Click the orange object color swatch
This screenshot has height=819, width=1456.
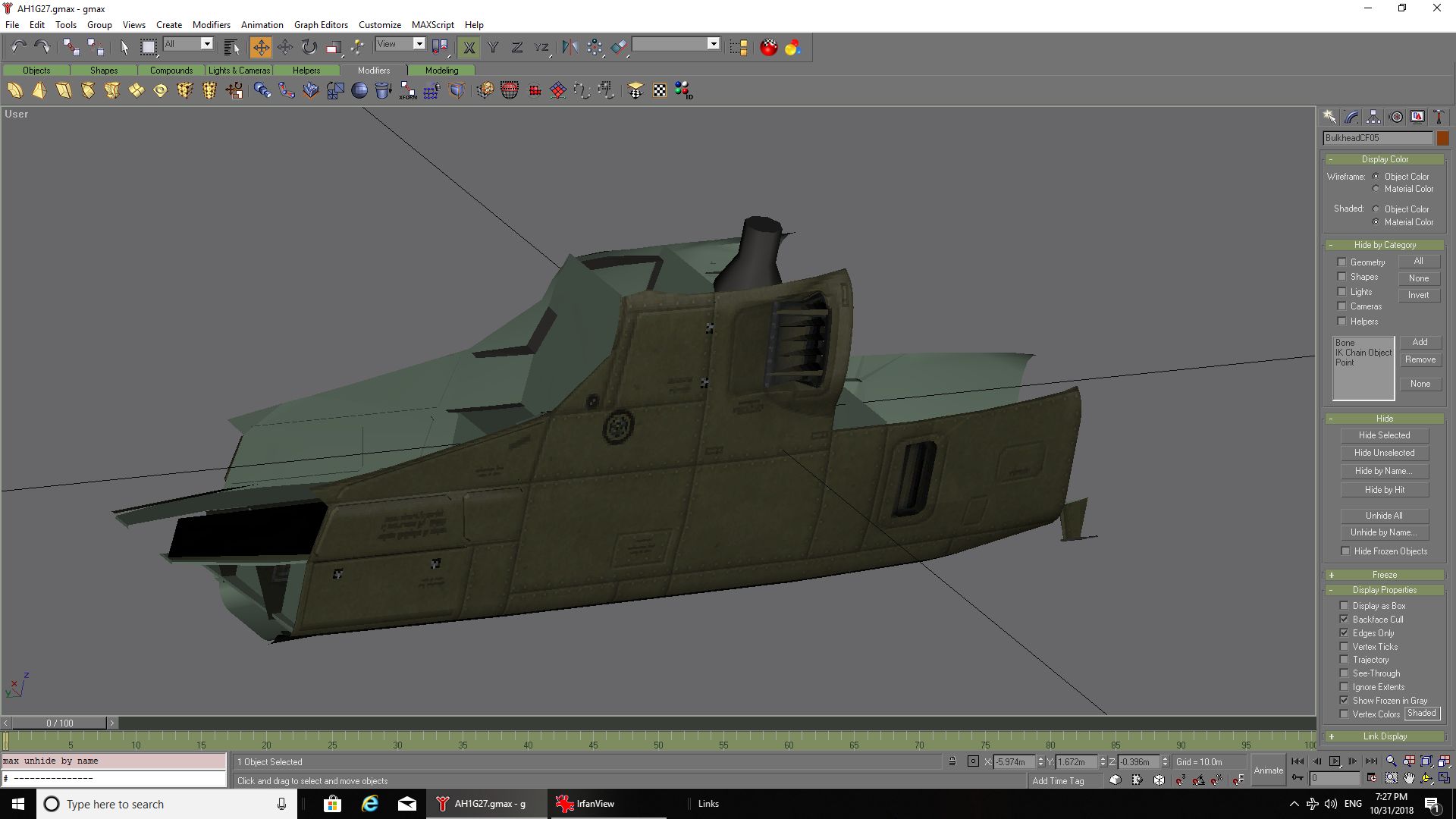click(1442, 138)
